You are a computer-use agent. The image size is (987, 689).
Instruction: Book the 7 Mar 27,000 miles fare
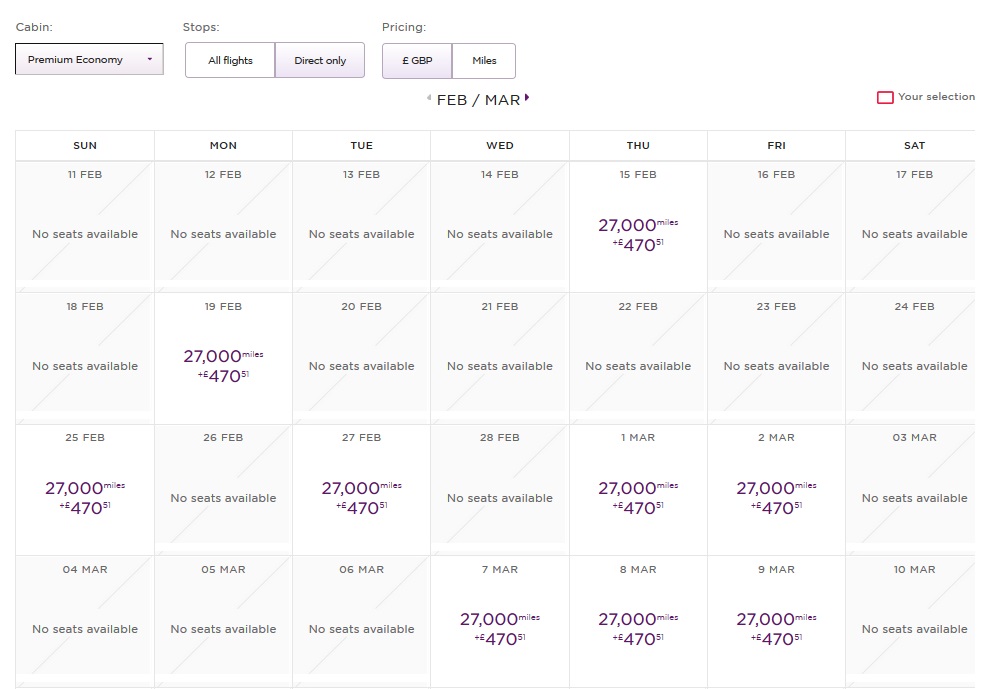(x=499, y=626)
